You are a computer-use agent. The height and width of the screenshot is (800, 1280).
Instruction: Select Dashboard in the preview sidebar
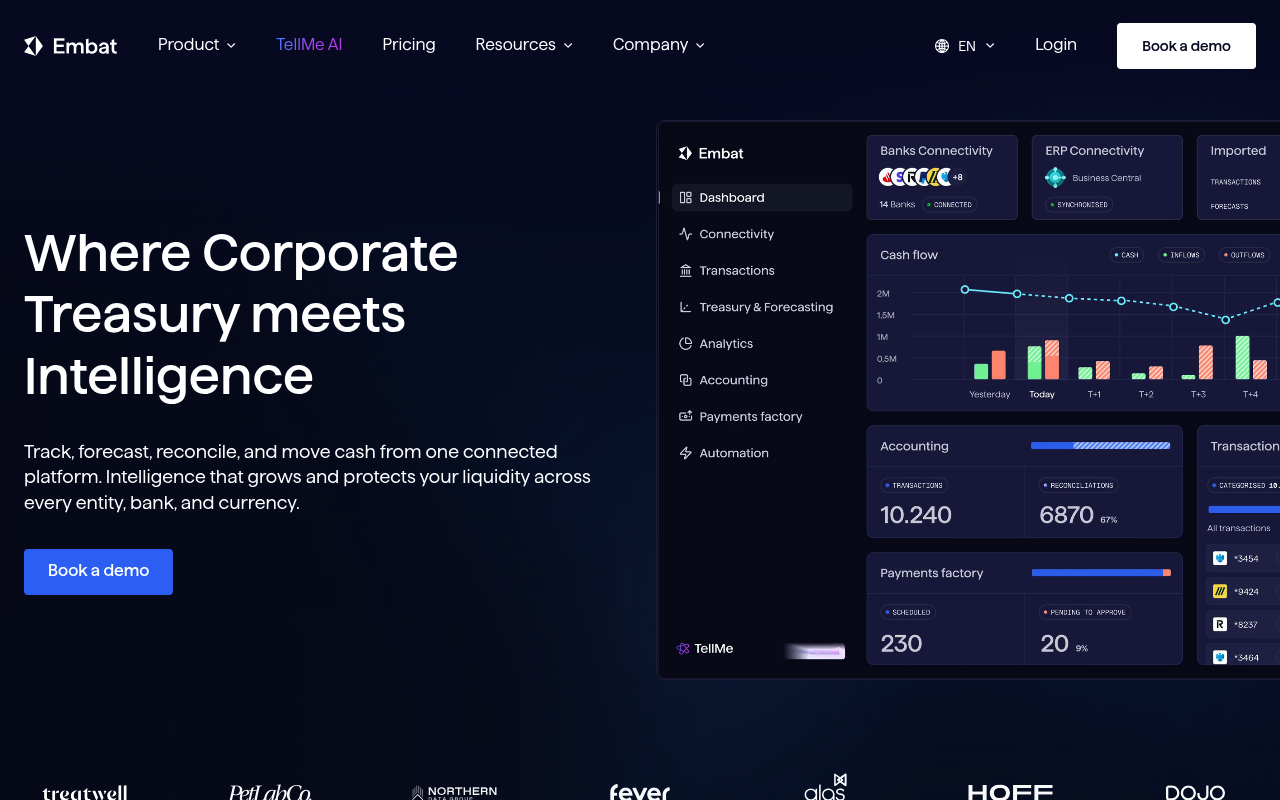(762, 198)
